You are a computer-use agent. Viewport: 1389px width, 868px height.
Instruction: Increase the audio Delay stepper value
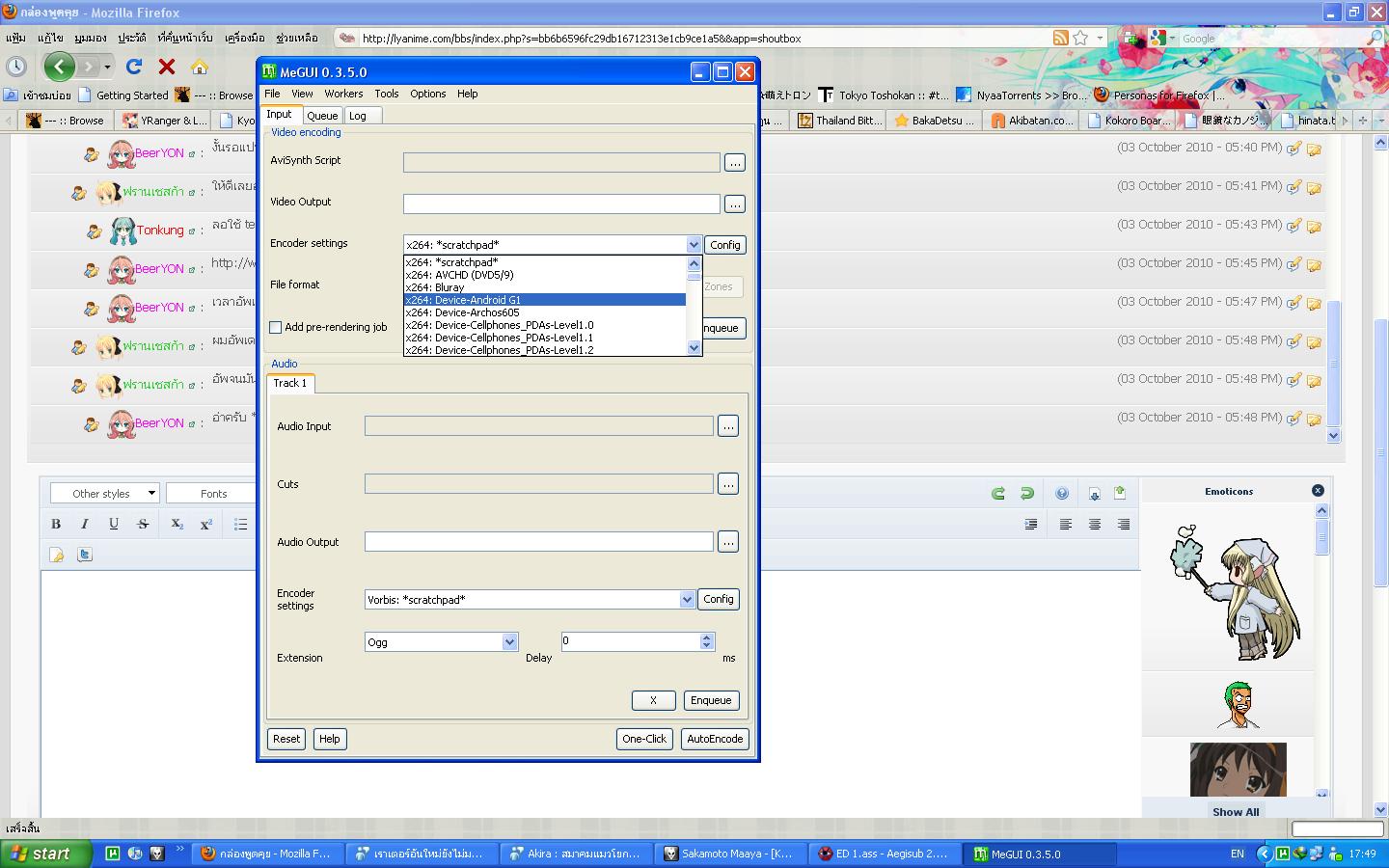point(707,637)
